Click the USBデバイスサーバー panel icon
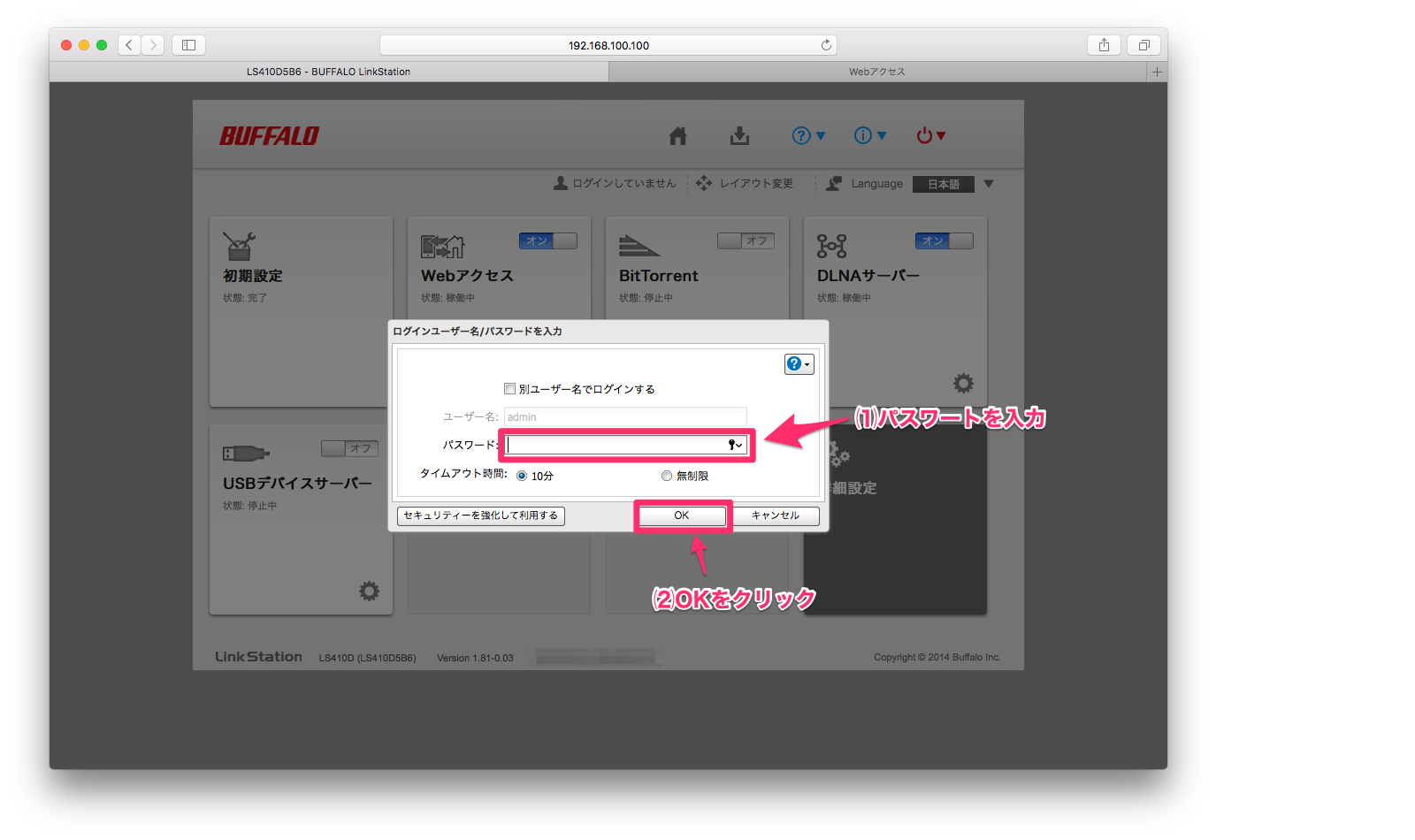 pyautogui.click(x=246, y=454)
